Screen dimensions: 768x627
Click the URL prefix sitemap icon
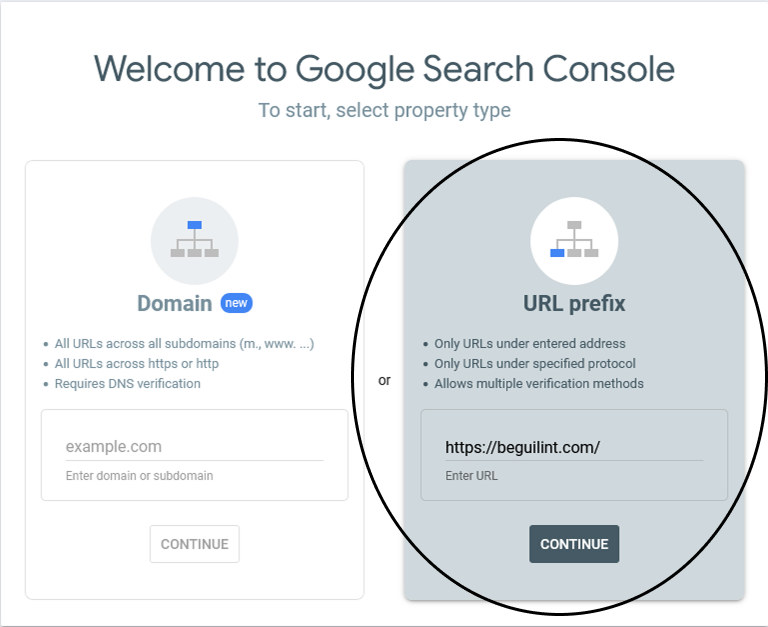[574, 240]
